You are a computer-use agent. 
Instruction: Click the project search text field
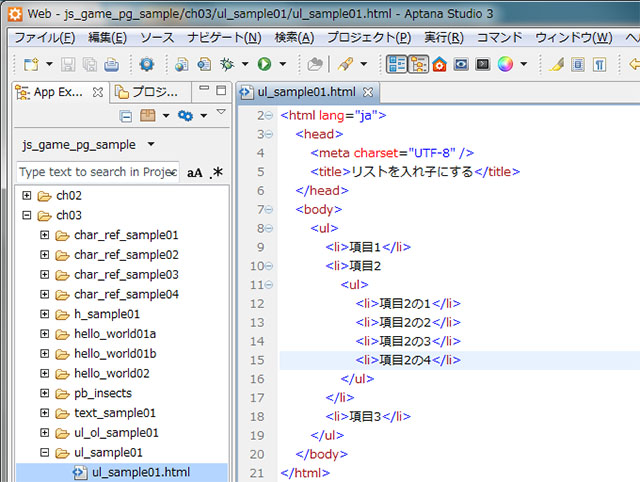coord(97,172)
